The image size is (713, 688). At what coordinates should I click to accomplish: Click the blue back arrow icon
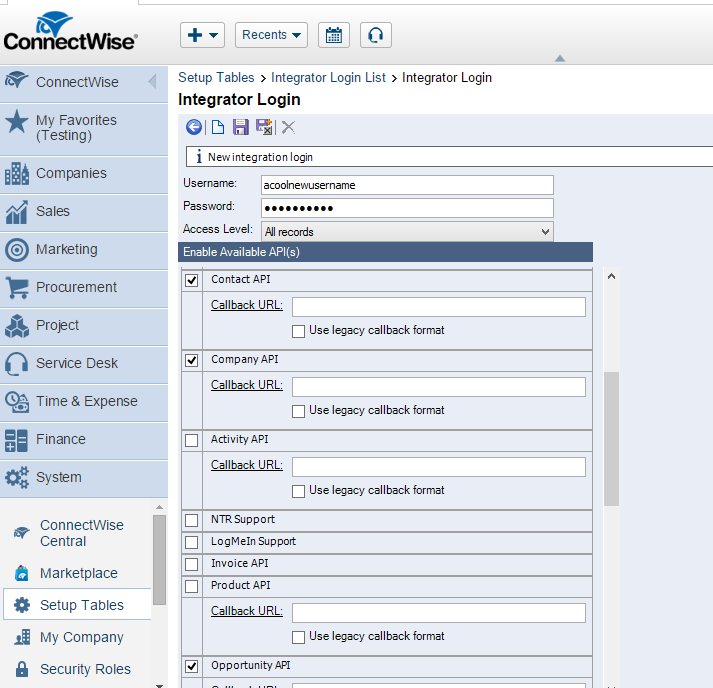pos(194,127)
